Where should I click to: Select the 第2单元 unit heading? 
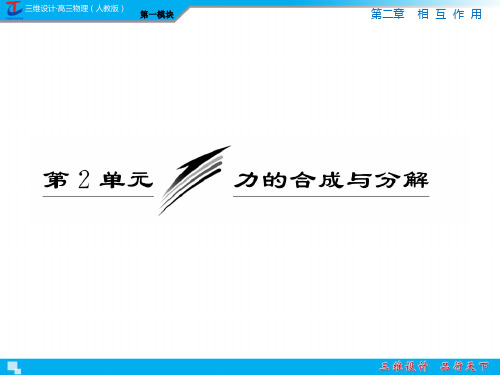click(98, 180)
